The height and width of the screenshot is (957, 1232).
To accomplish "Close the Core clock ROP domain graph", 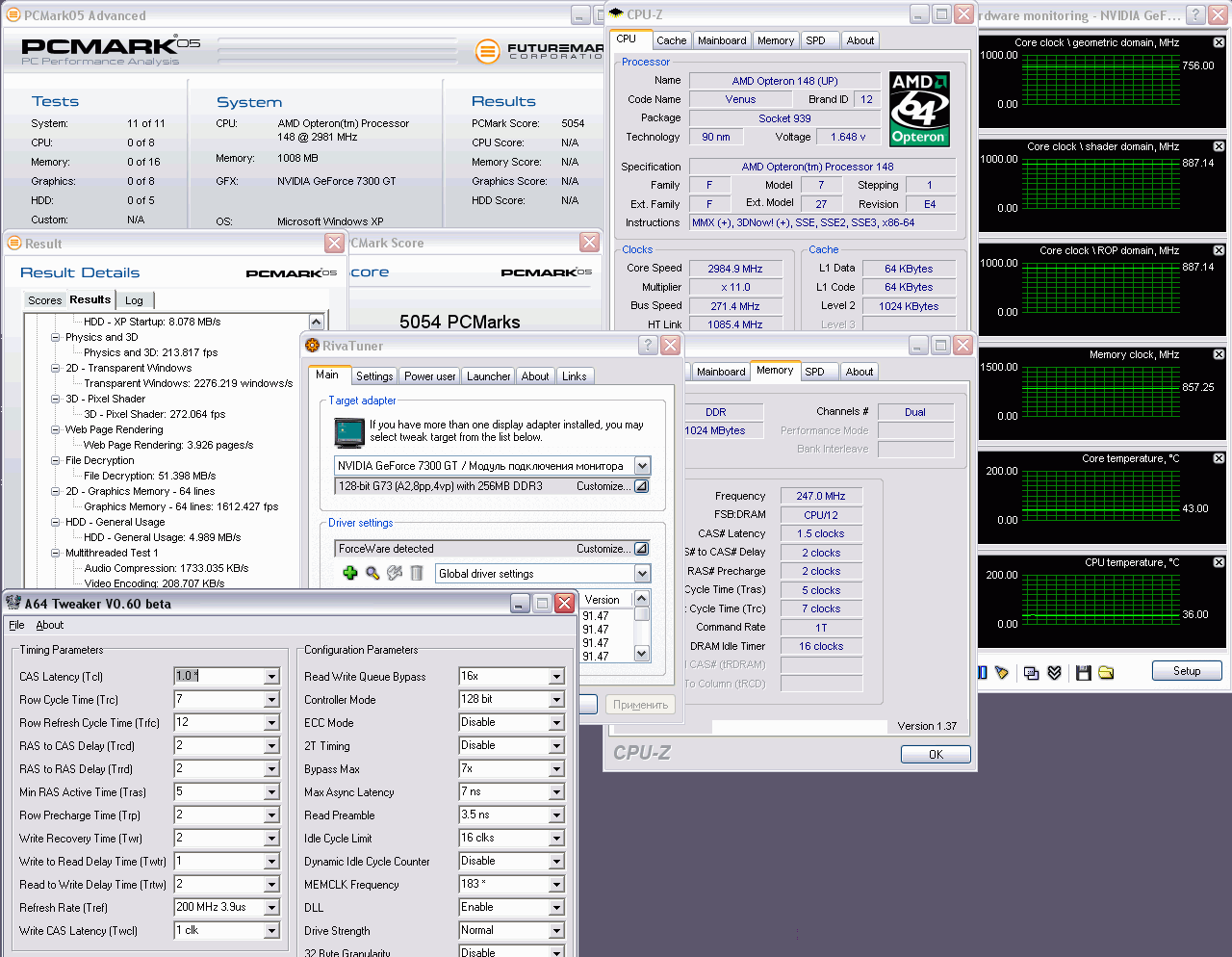I will 1219,250.
